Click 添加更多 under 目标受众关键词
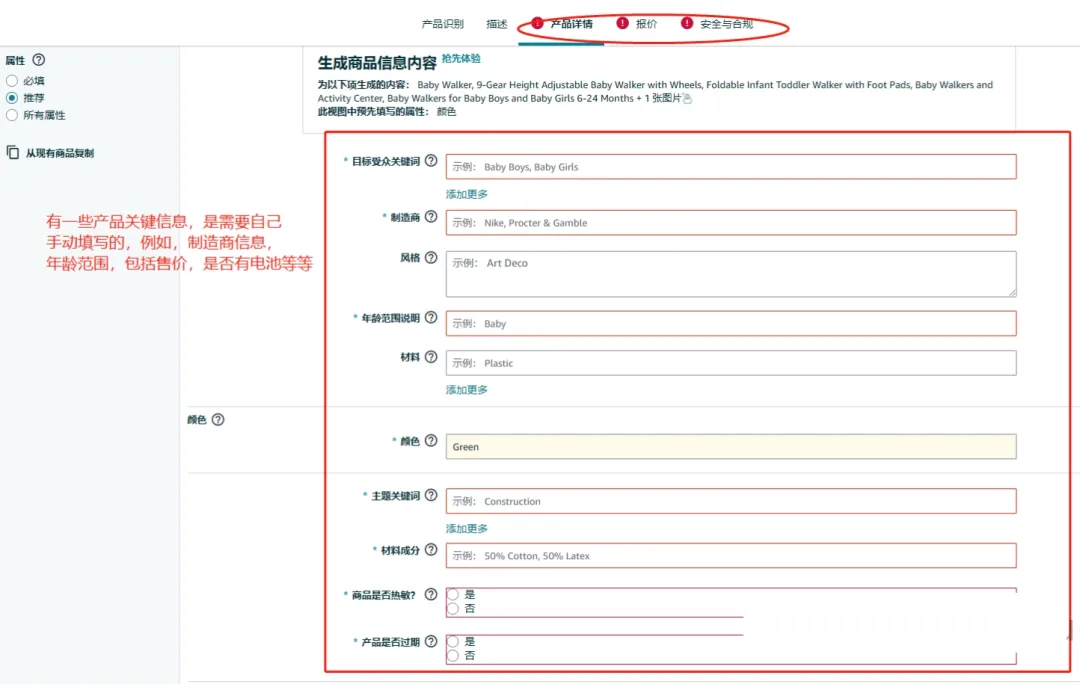 466,194
